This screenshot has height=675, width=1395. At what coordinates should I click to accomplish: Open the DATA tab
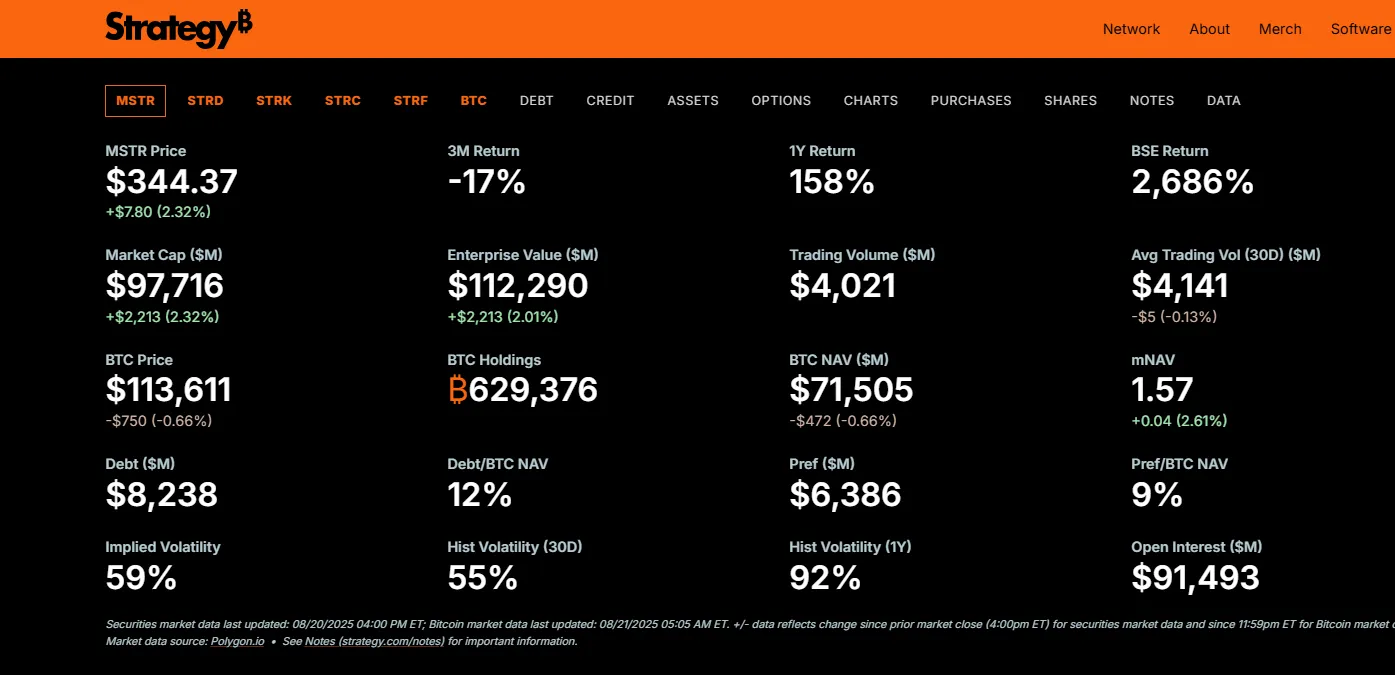[x=1223, y=101]
